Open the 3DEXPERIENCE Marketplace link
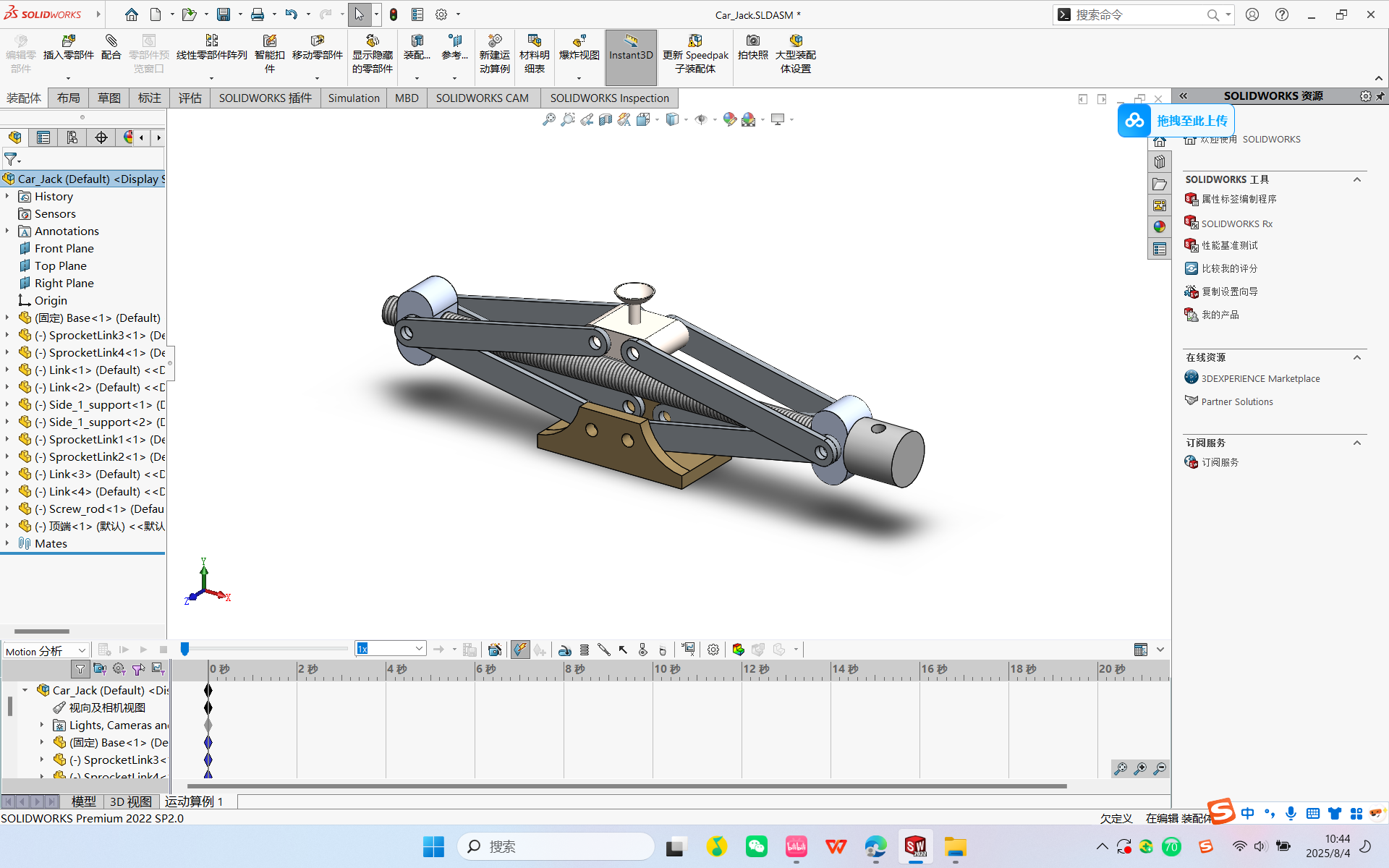Screen dimensions: 1389x868 pyautogui.click(x=1259, y=378)
